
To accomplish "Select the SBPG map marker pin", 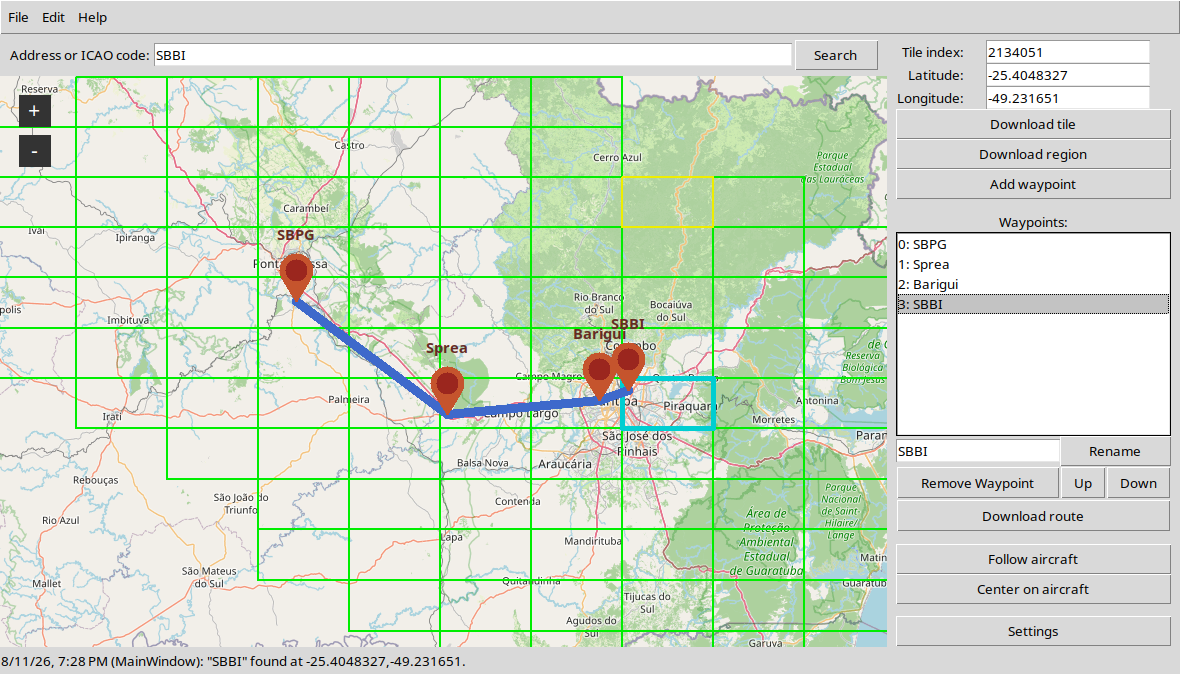I will click(x=296, y=277).
